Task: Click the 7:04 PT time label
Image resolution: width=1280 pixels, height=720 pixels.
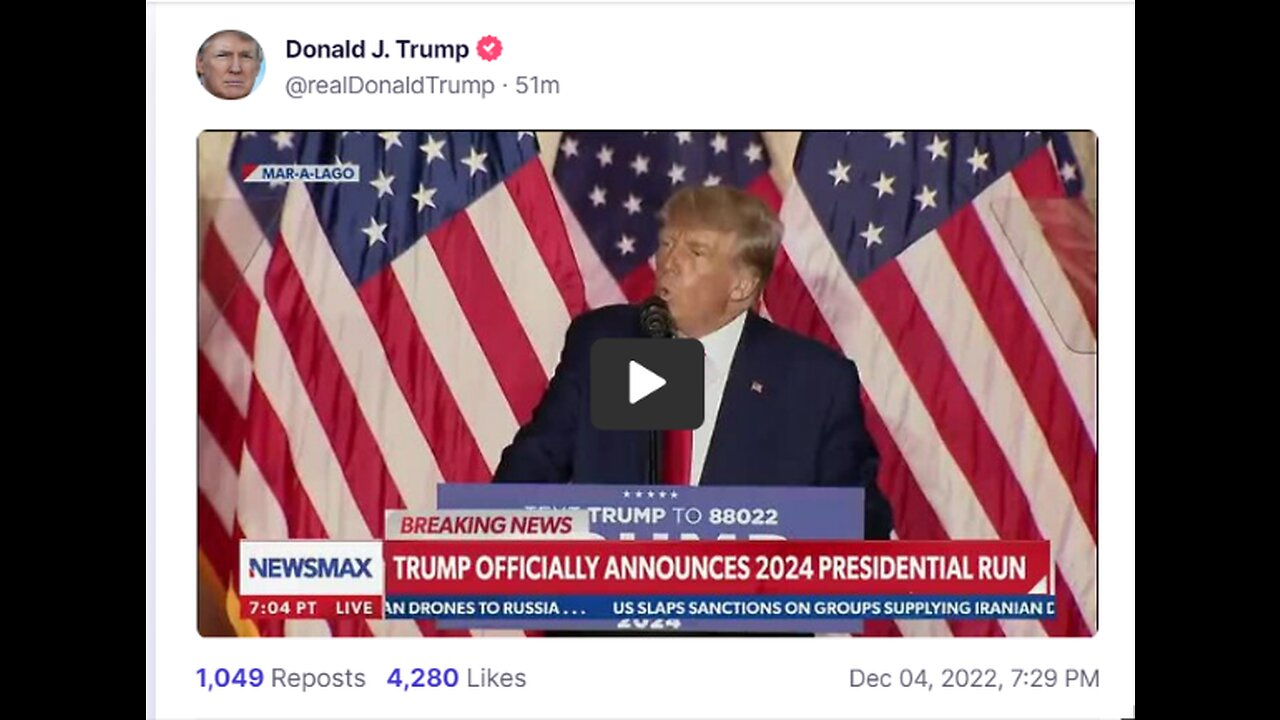Action: (x=283, y=607)
